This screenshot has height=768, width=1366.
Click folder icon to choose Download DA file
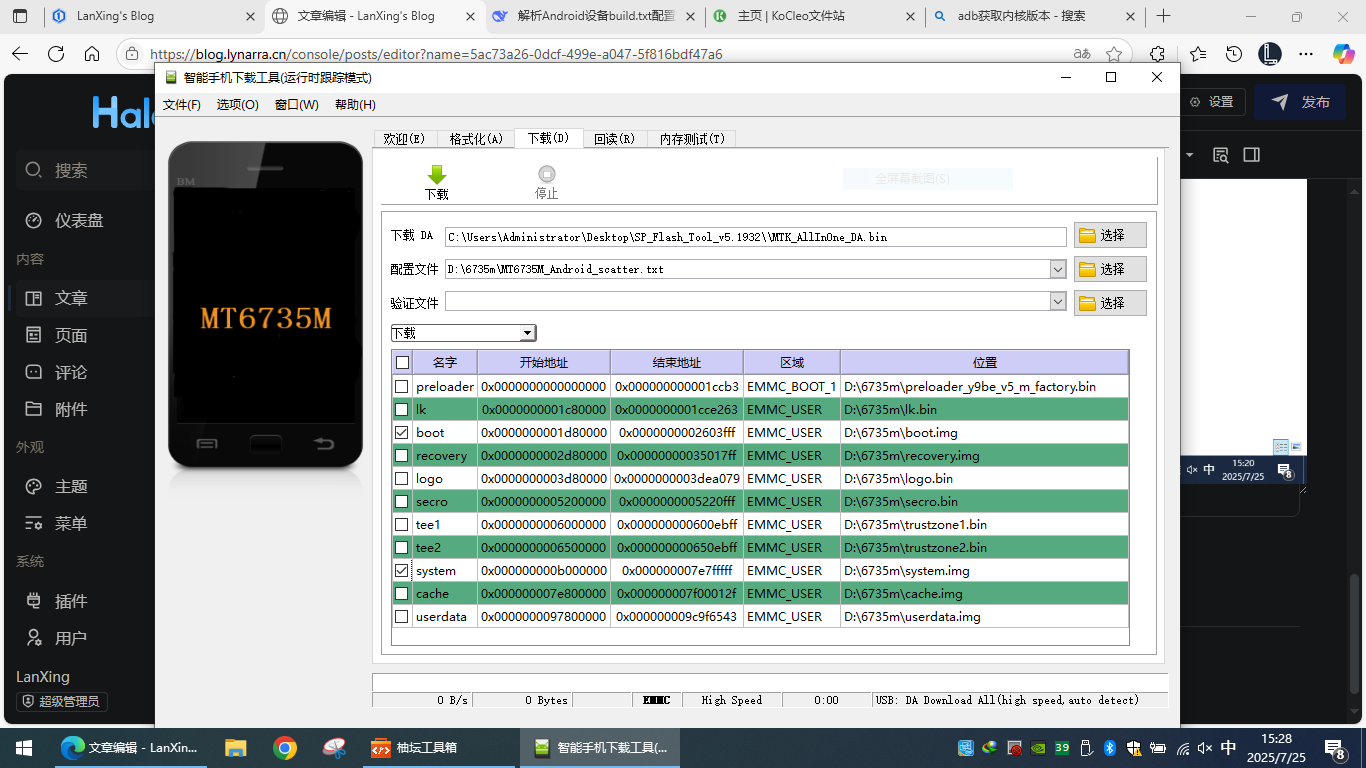pos(1087,236)
